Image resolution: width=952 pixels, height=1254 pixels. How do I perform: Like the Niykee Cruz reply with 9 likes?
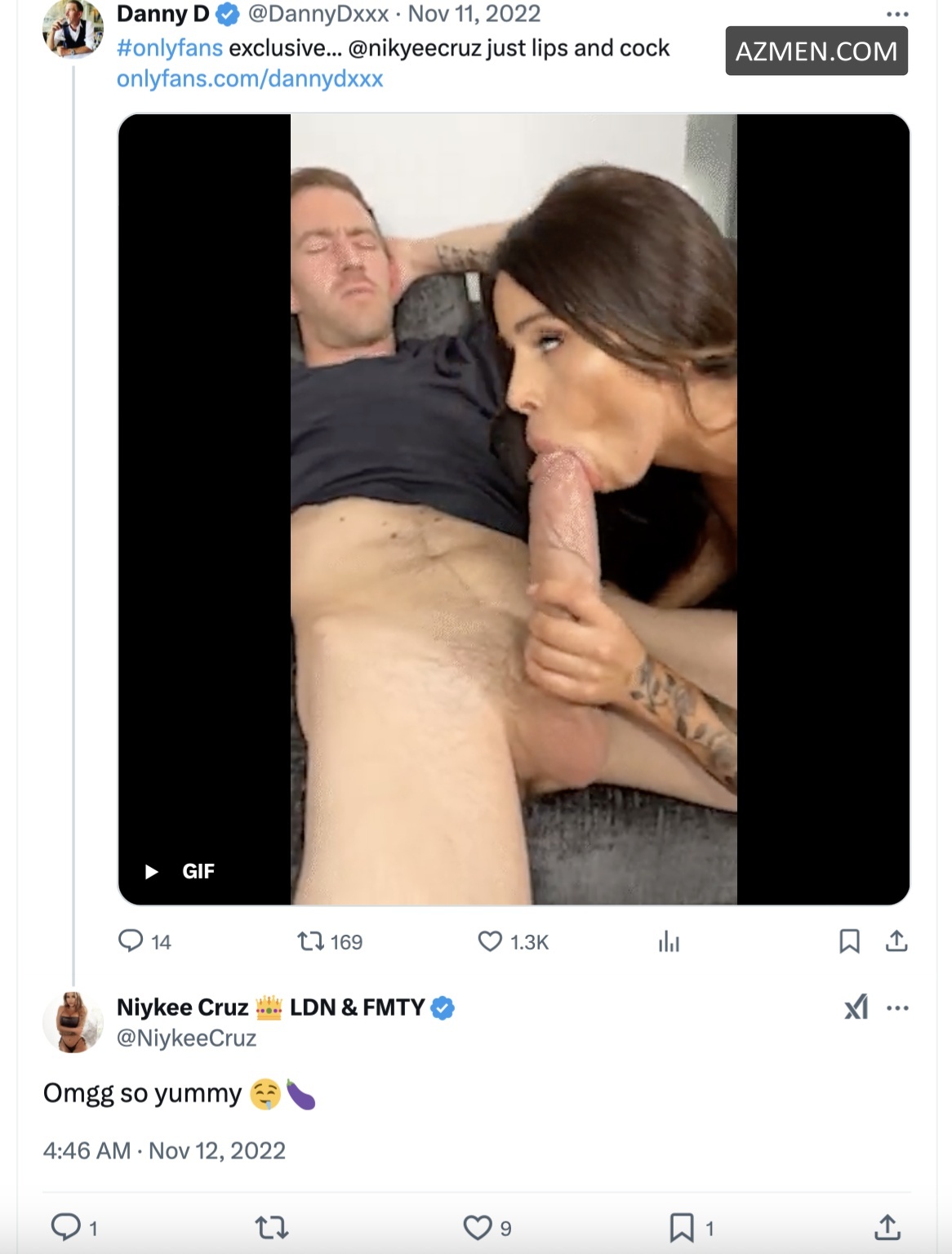click(x=477, y=1227)
